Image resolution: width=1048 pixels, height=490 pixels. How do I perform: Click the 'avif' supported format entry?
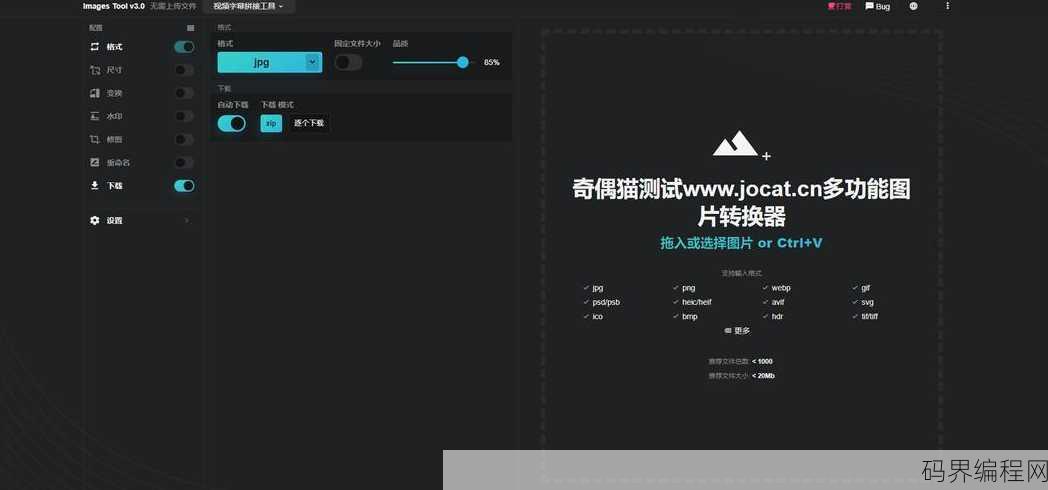point(778,302)
